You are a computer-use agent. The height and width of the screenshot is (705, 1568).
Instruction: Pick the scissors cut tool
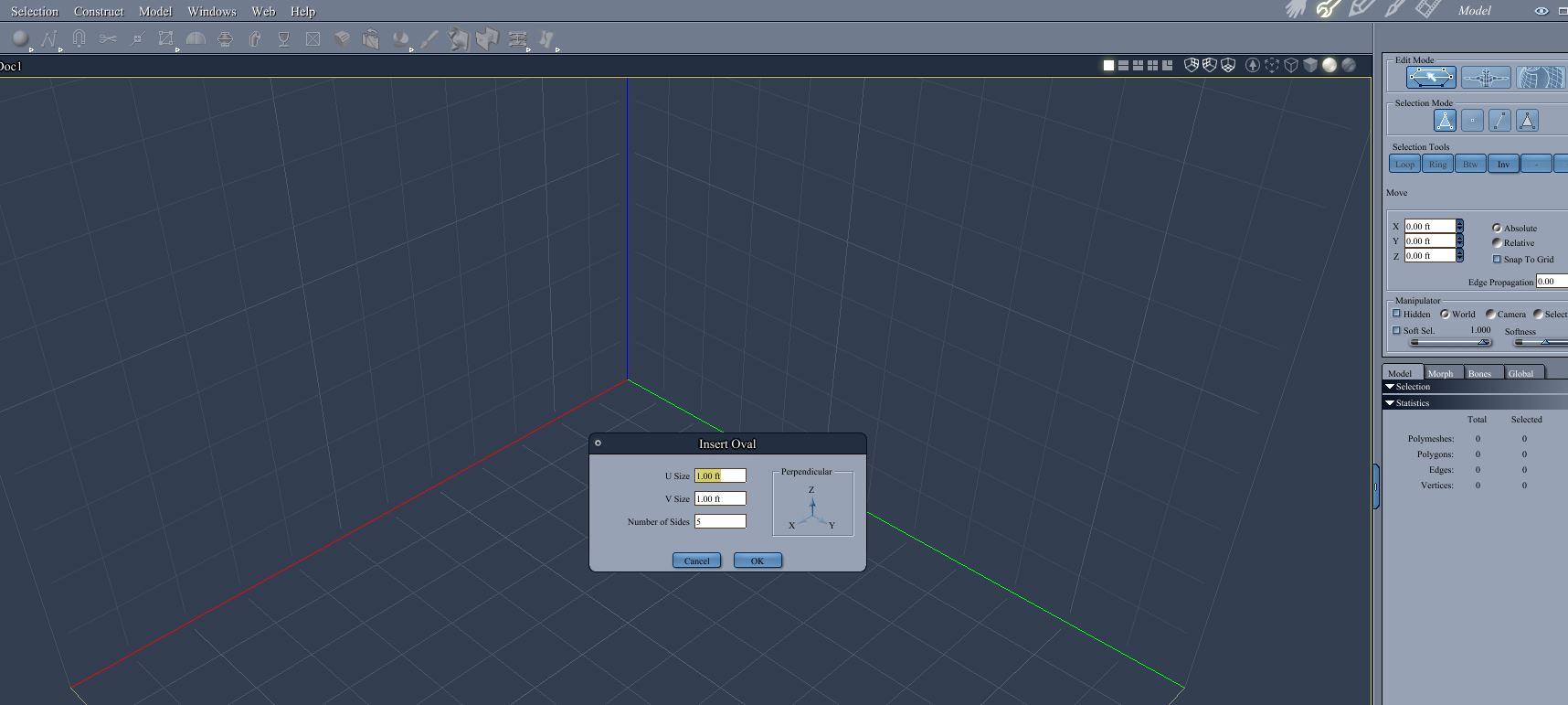point(108,38)
